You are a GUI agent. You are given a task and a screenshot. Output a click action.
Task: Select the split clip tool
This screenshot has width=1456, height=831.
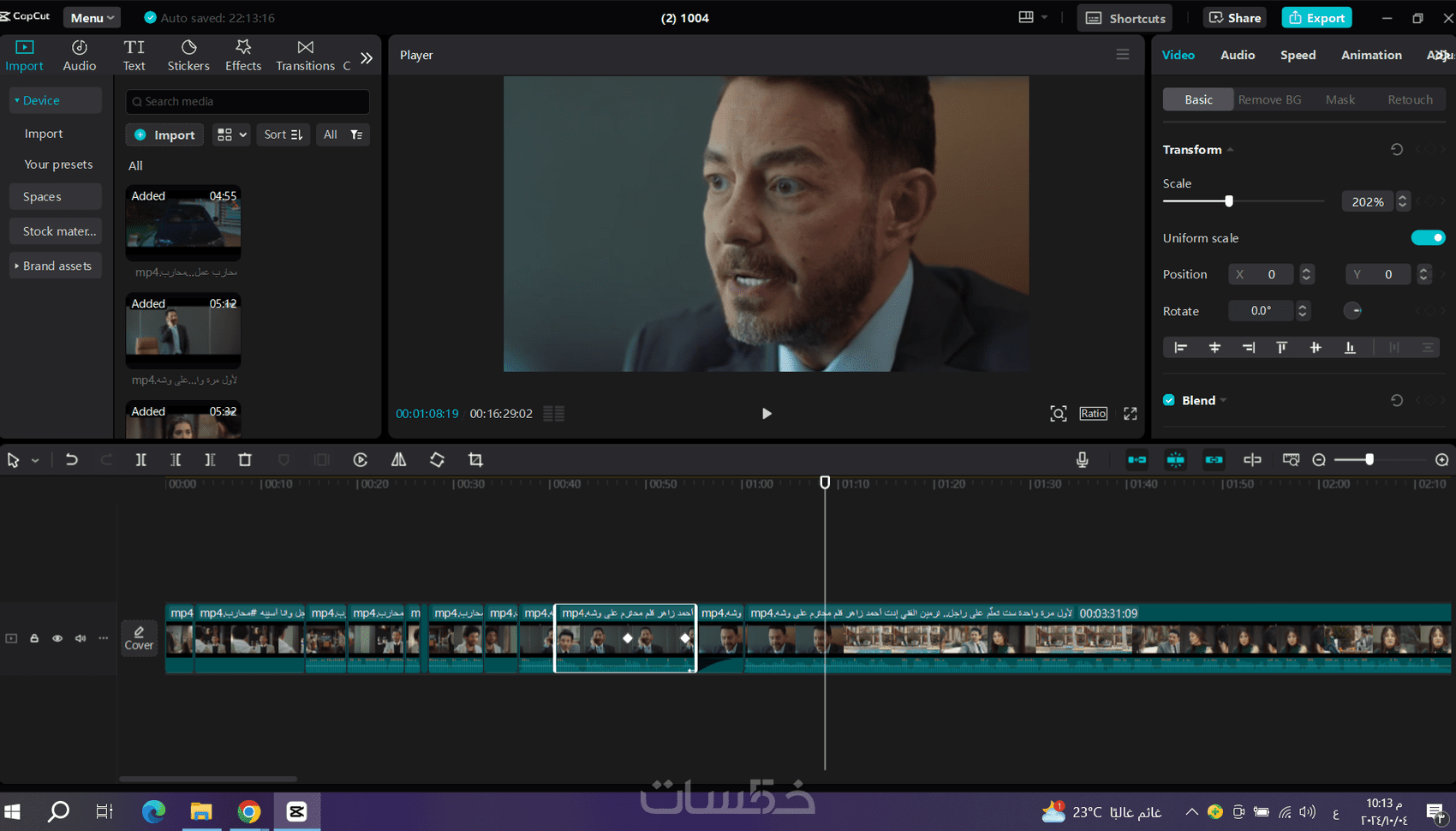point(141,460)
